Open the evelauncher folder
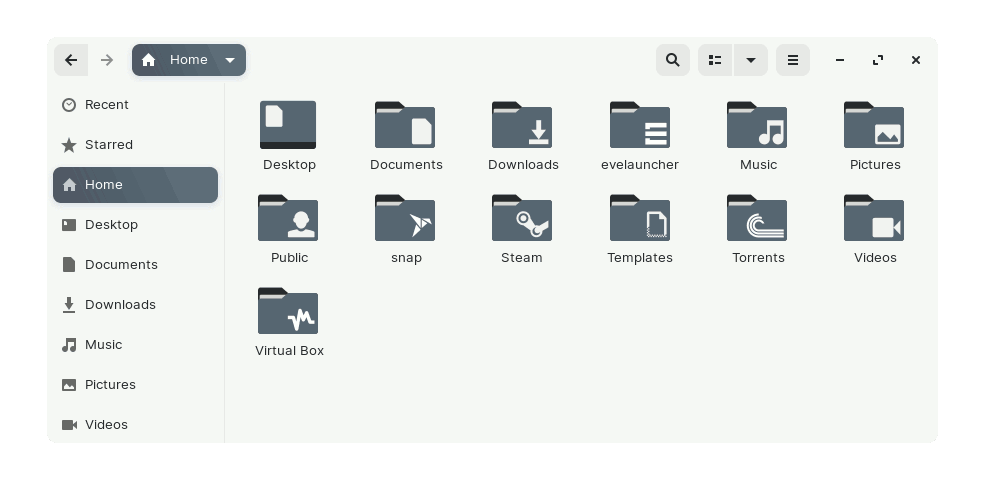This screenshot has width=985, height=500. pyautogui.click(x=640, y=125)
